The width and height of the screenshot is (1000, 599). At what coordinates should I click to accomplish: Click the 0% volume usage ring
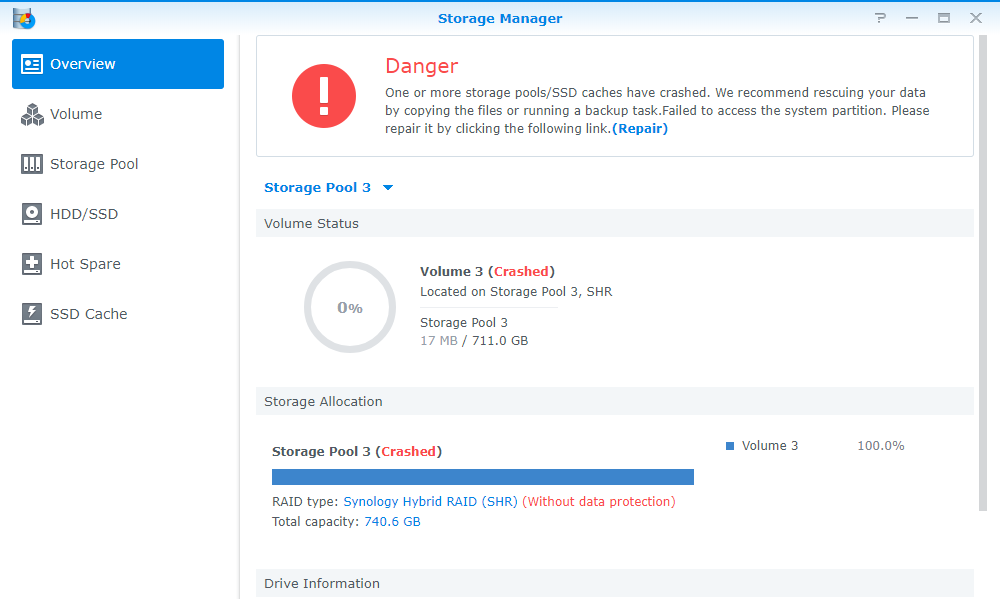349,307
